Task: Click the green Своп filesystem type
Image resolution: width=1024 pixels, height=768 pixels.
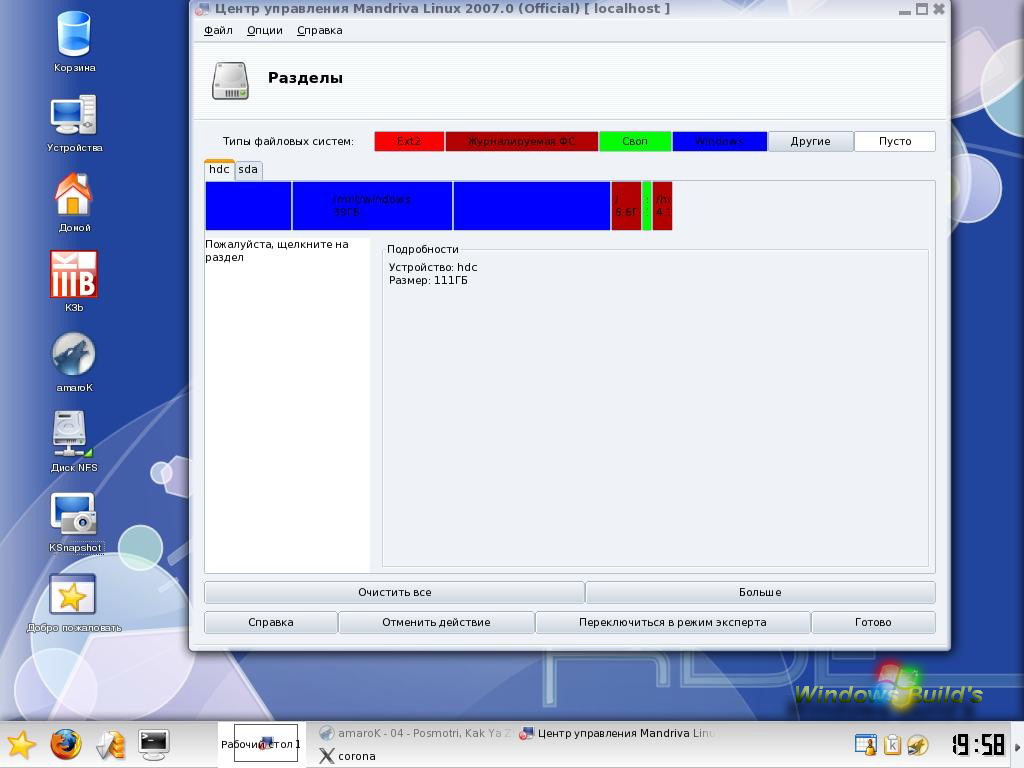Action: (x=635, y=141)
